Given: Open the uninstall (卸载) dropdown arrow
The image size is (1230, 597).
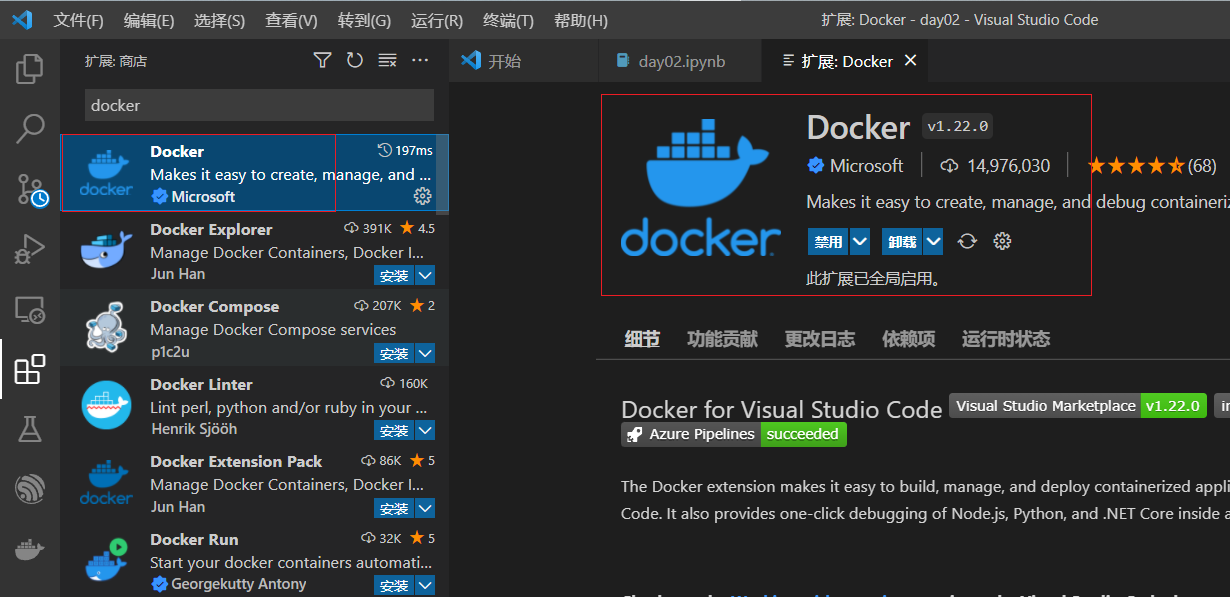Looking at the screenshot, I should click(933, 241).
